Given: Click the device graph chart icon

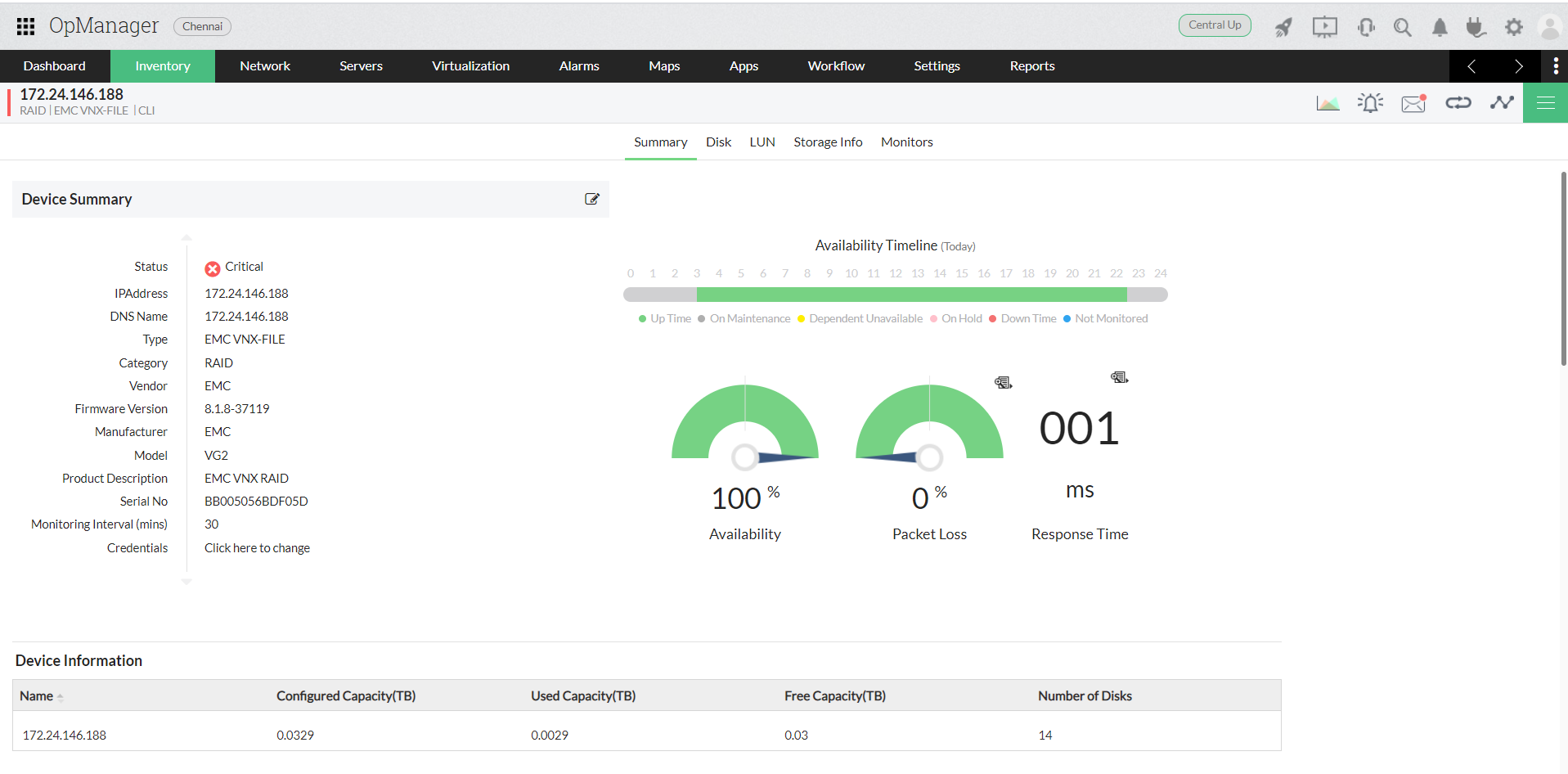Looking at the screenshot, I should [x=1328, y=103].
